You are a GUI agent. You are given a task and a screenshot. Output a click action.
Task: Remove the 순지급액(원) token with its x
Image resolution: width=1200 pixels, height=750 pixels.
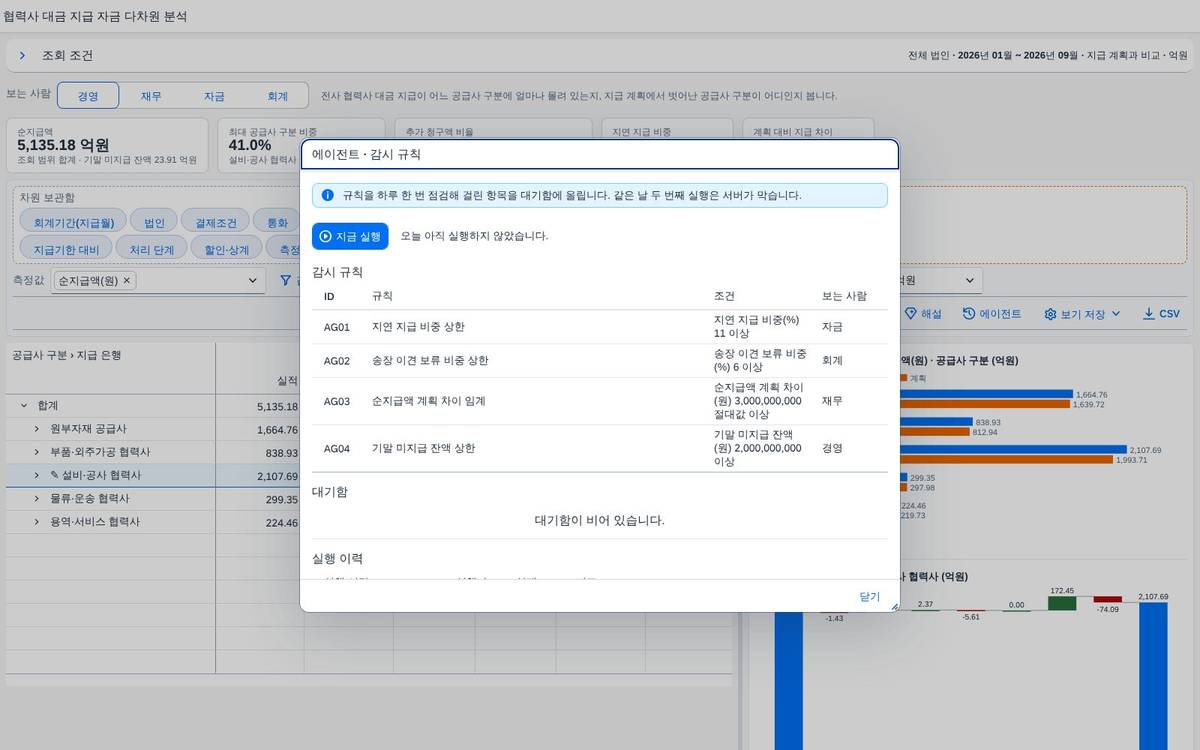[127, 281]
